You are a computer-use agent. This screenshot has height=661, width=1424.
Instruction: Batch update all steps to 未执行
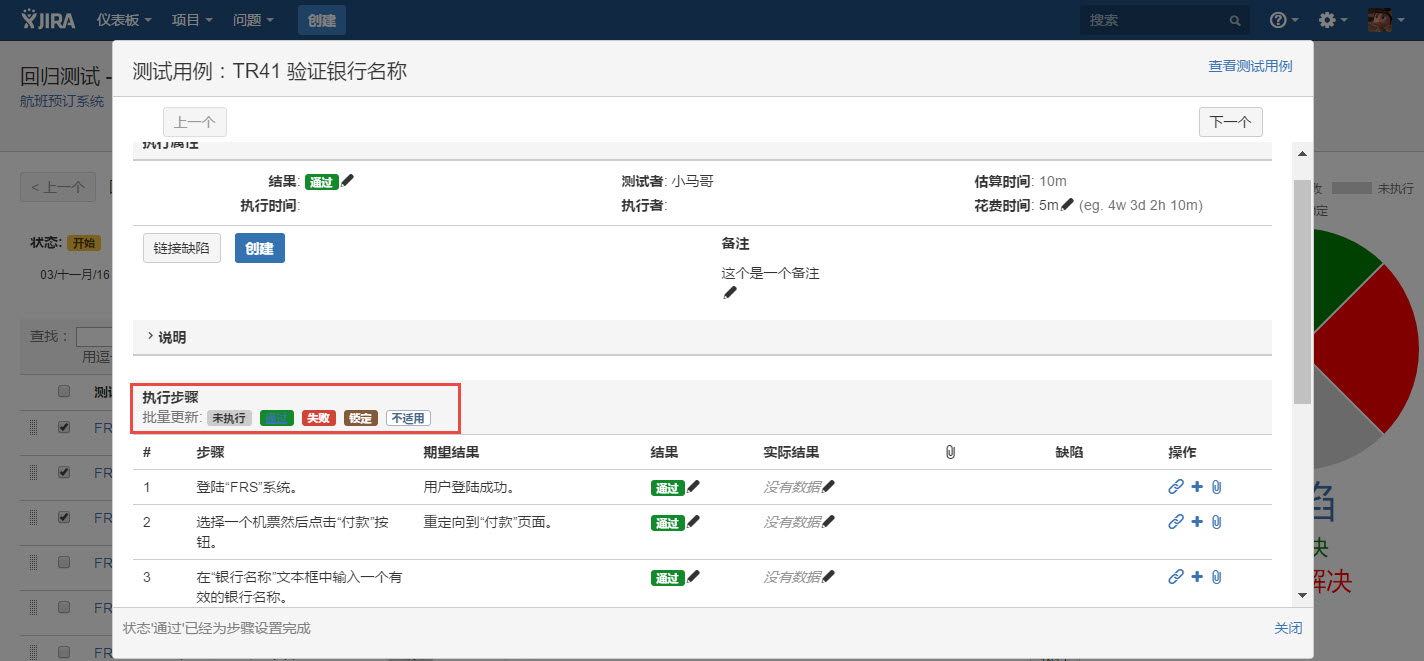(x=229, y=418)
